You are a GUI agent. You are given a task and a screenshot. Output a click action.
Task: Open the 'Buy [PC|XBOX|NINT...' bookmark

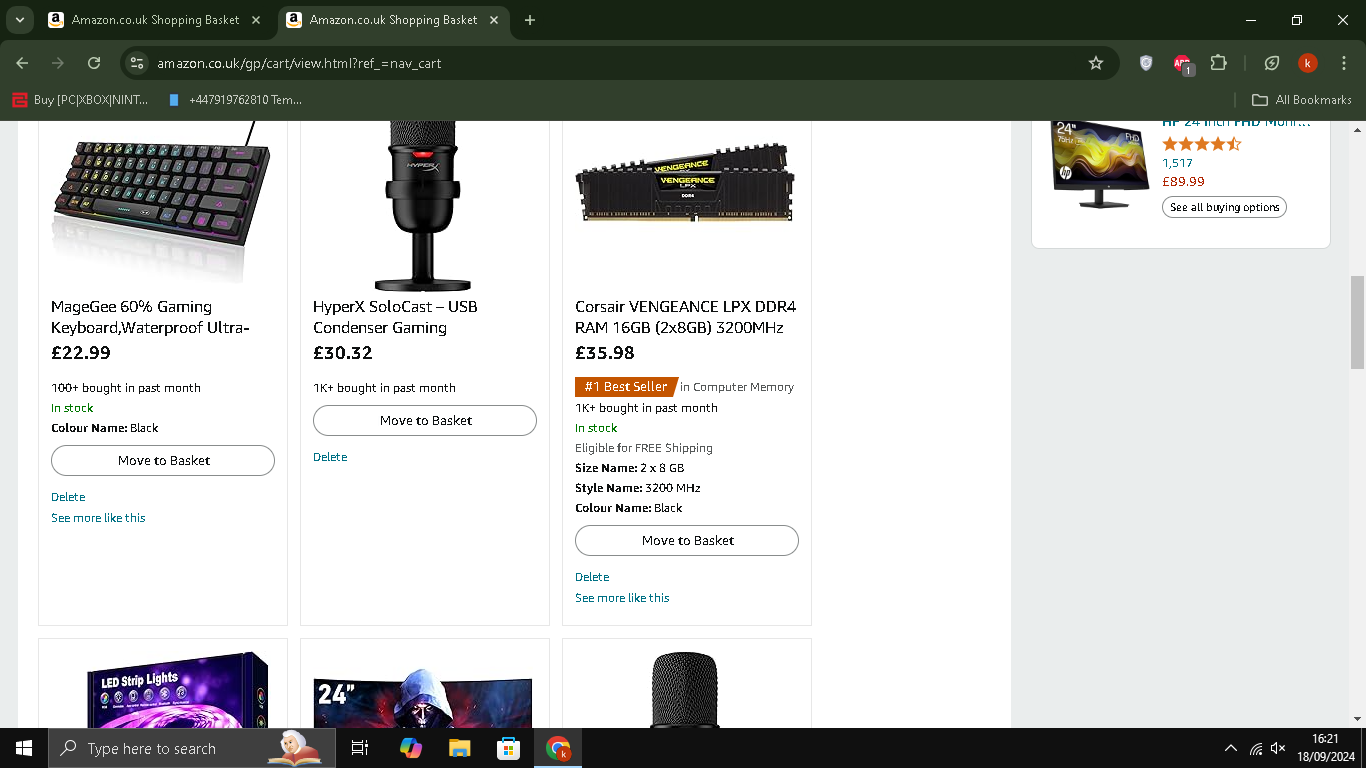(80, 100)
